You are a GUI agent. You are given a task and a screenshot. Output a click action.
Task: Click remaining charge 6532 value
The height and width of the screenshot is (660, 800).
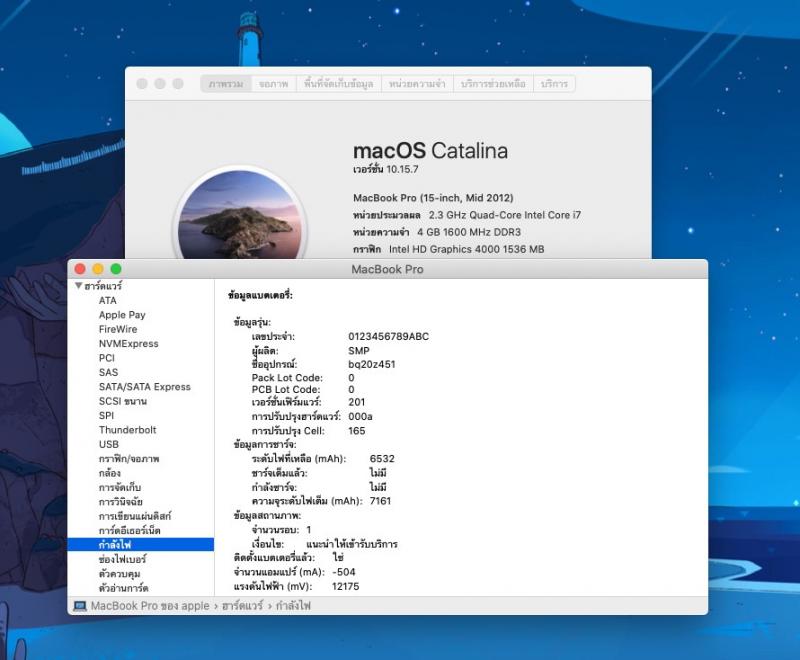point(382,459)
